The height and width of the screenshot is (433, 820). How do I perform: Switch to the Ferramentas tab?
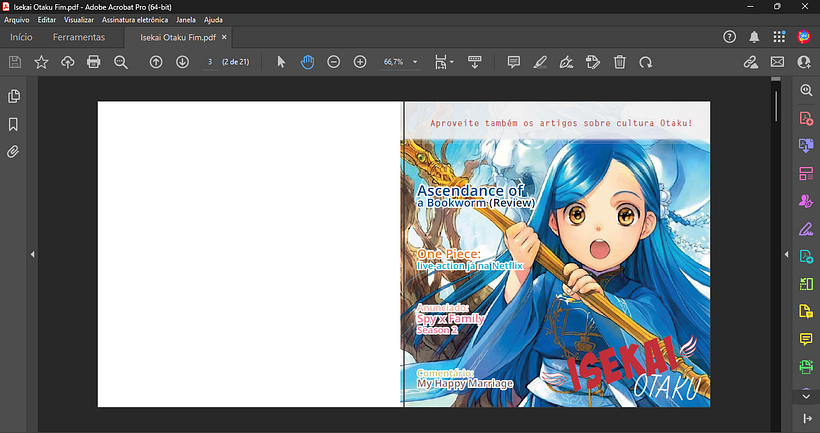tap(79, 37)
